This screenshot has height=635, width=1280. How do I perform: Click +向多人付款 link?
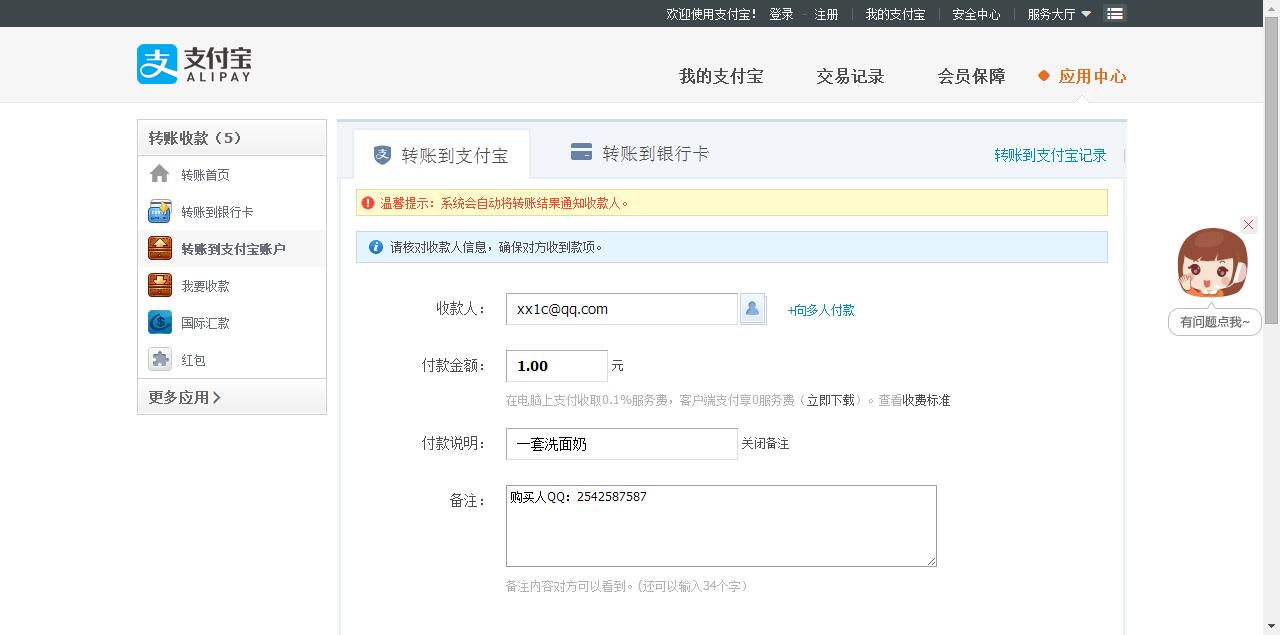point(821,310)
